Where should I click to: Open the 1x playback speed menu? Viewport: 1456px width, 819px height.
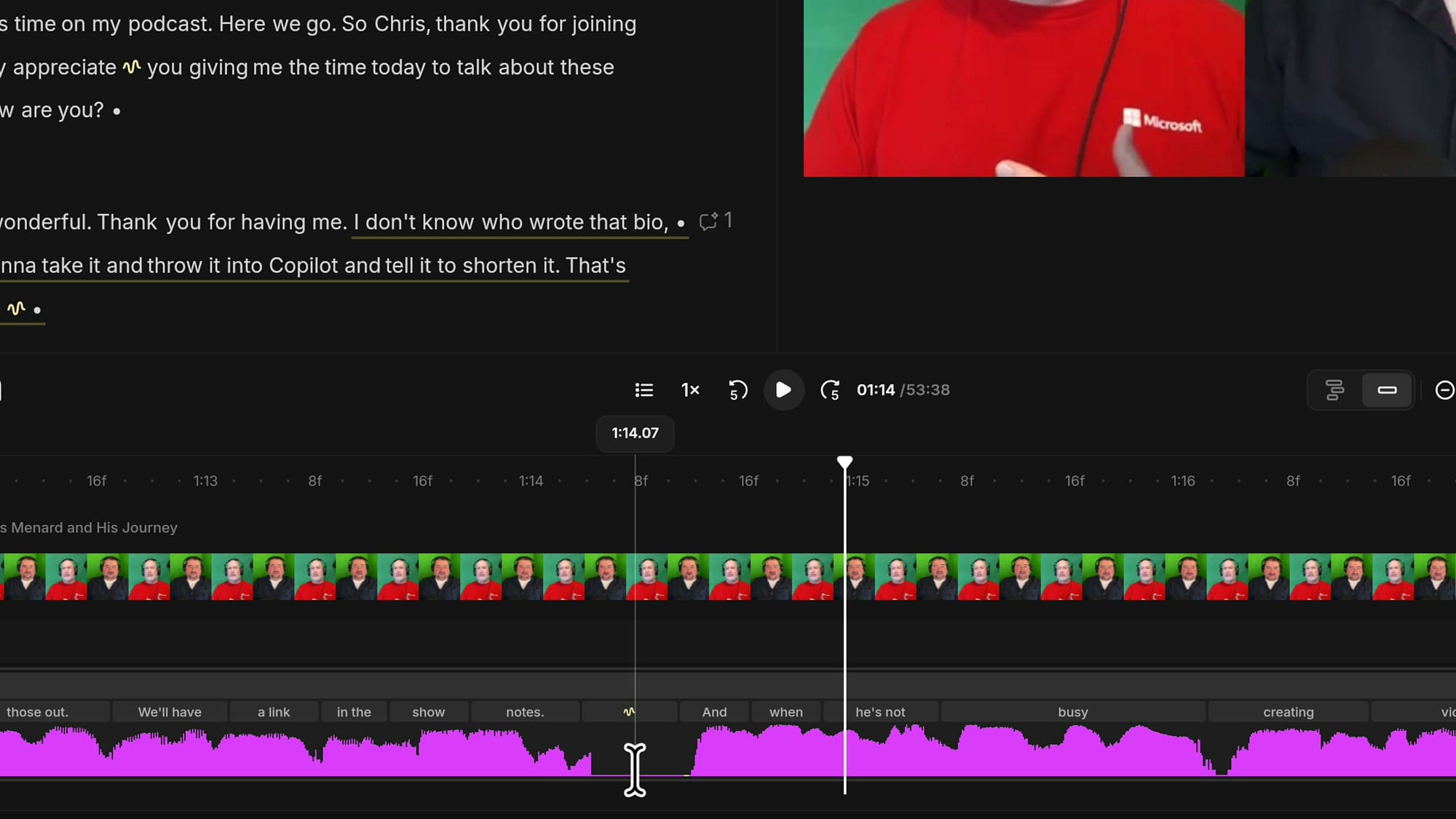click(x=690, y=390)
